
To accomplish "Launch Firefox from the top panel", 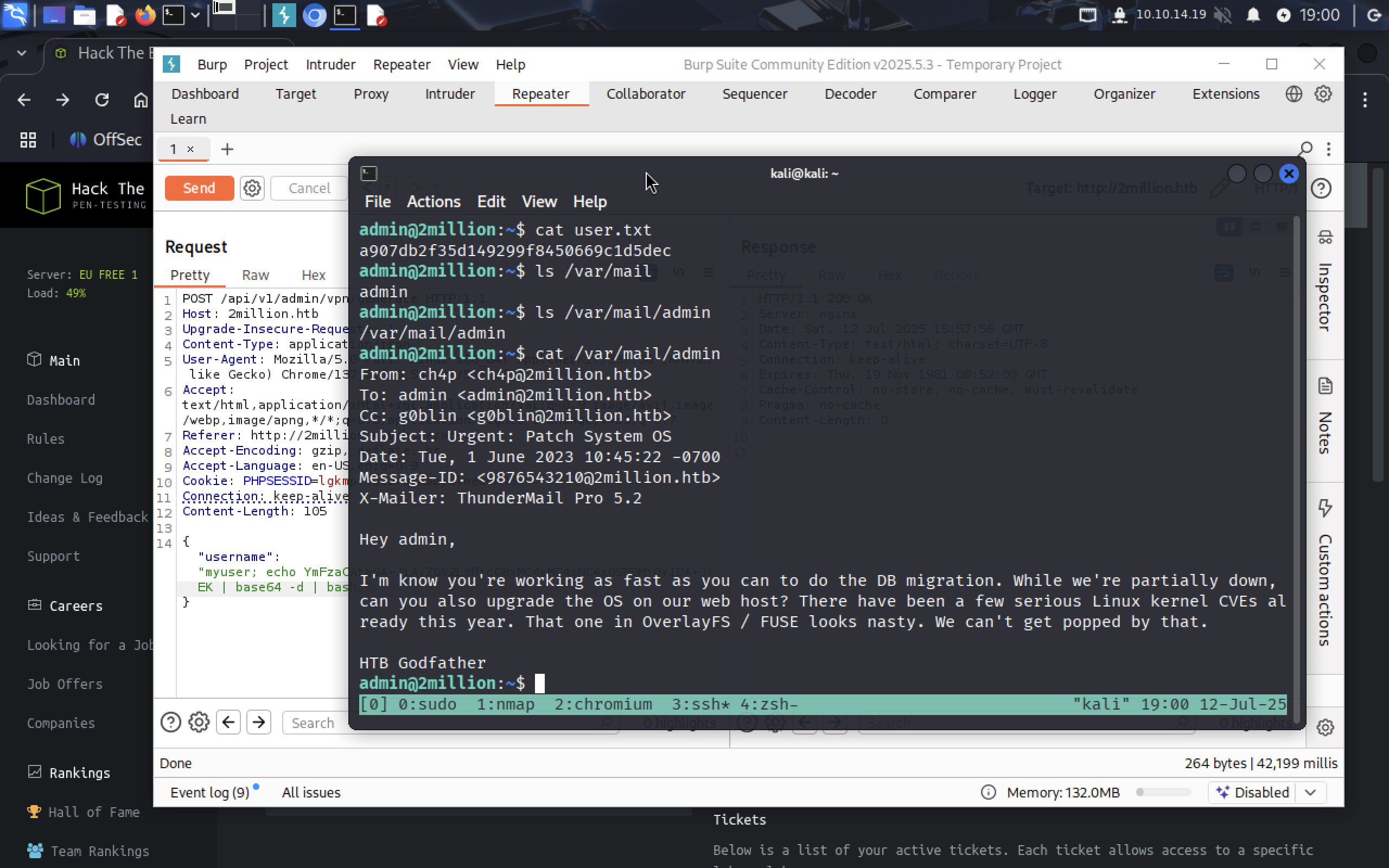I will point(145,15).
